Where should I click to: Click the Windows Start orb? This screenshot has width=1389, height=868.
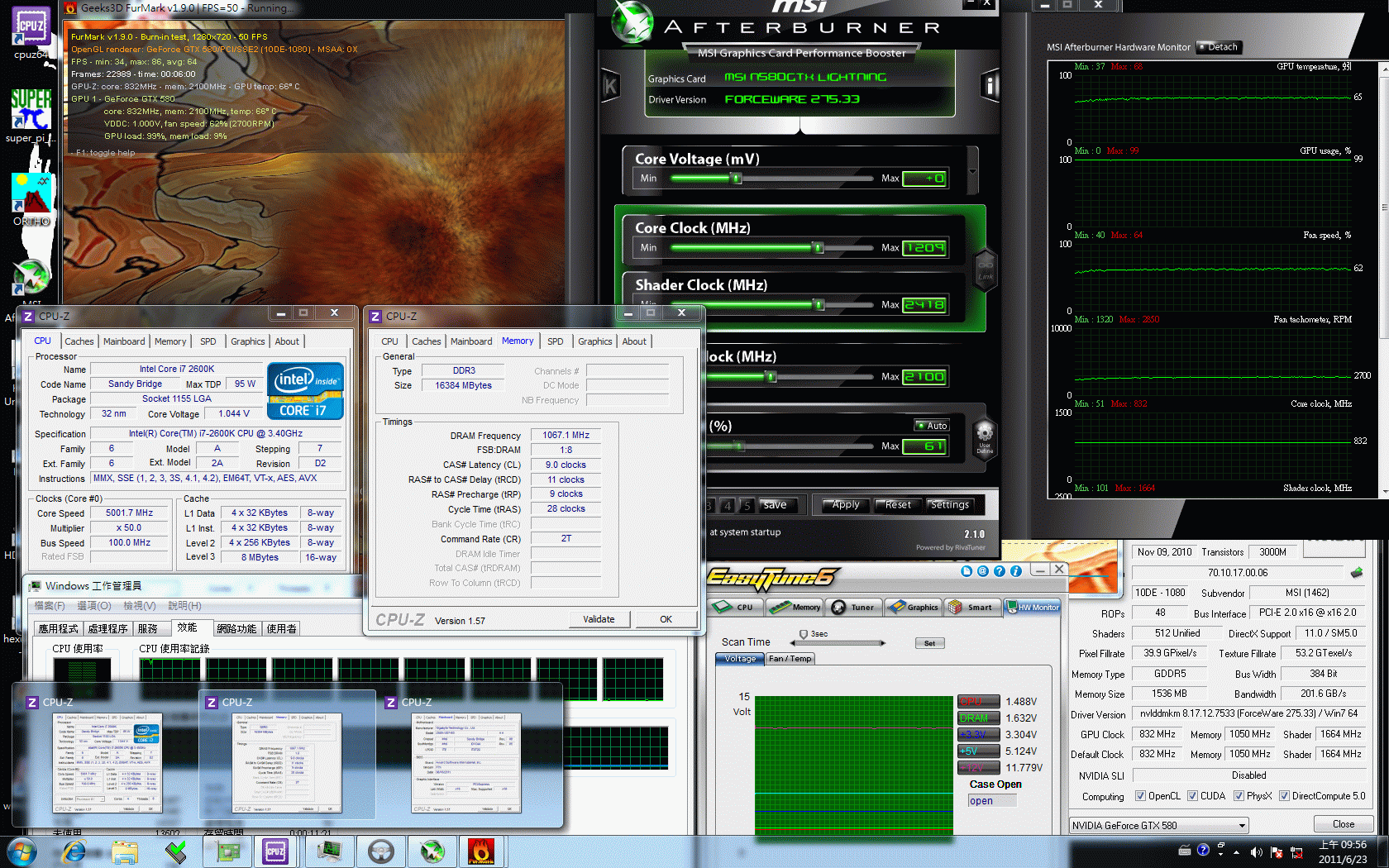[x=21, y=851]
